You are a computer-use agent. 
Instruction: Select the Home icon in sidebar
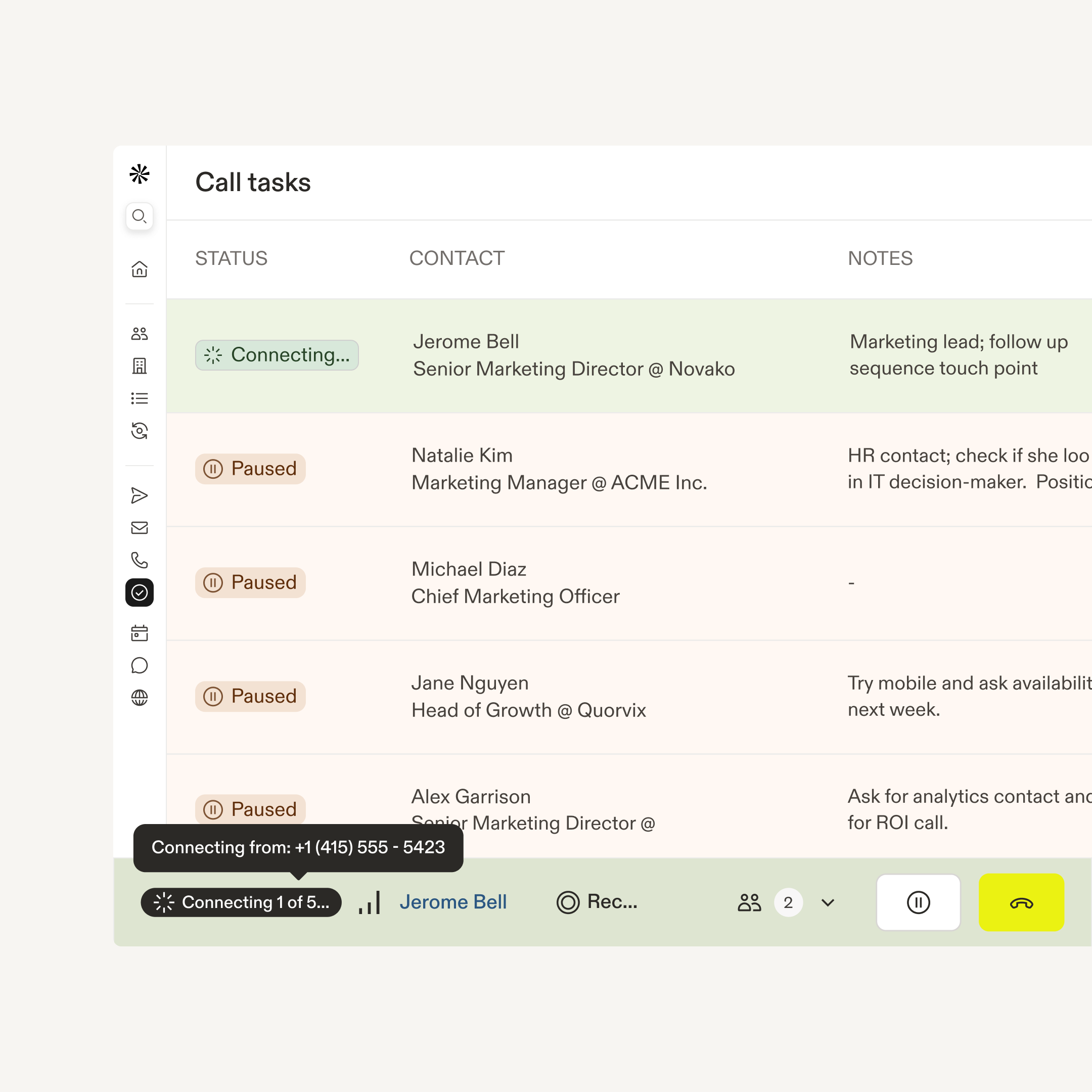[x=139, y=269]
